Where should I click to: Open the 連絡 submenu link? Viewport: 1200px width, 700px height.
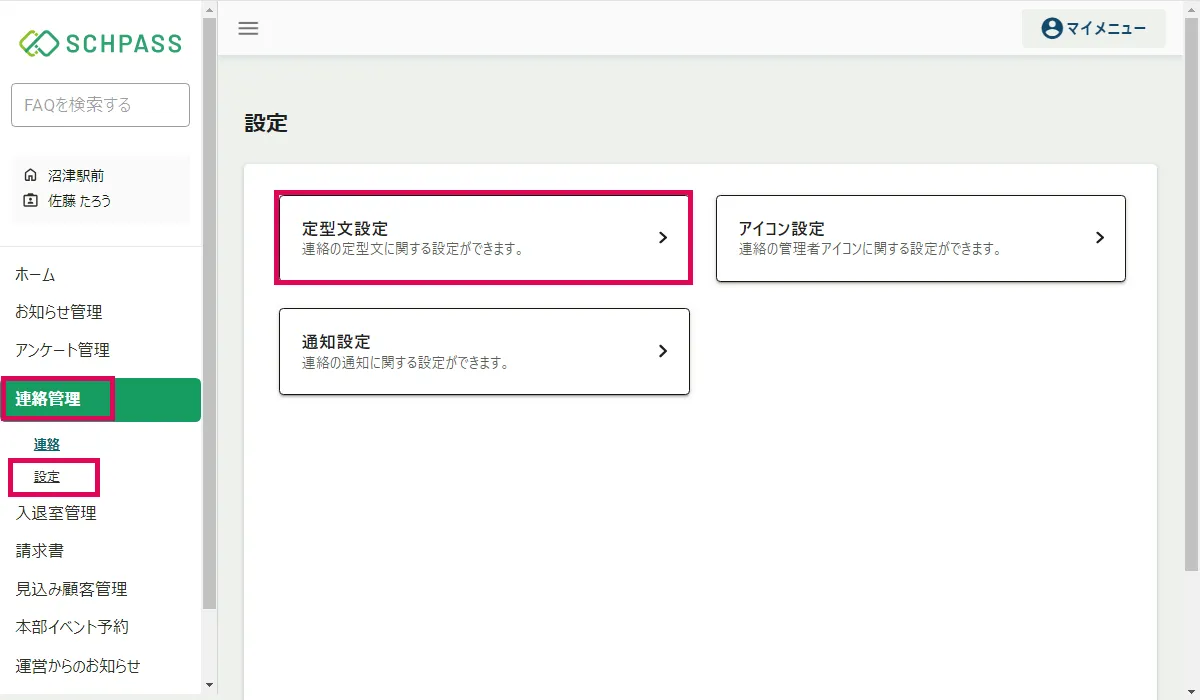pyautogui.click(x=47, y=444)
